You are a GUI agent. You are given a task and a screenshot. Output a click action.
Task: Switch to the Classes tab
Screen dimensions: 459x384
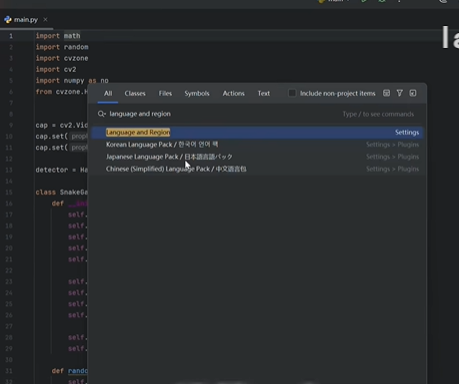coord(135,94)
